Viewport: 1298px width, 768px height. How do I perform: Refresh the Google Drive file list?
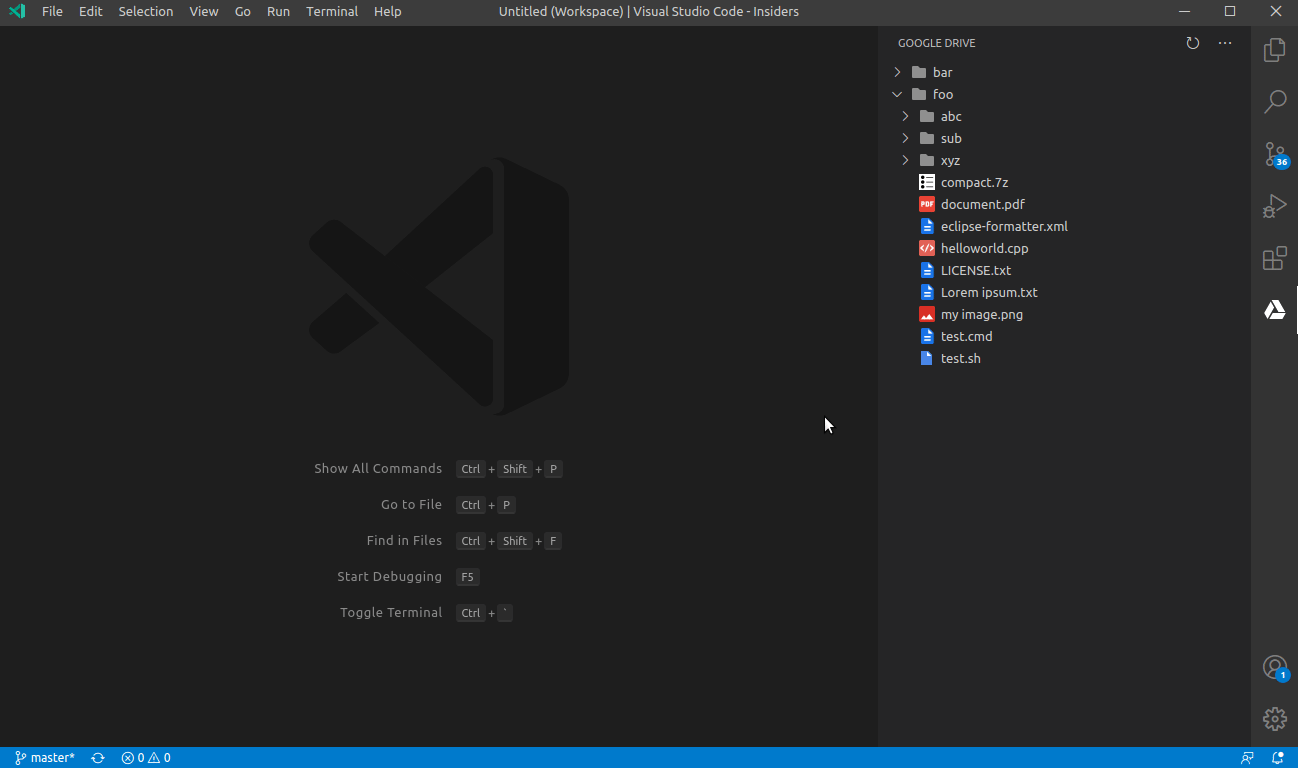tap(1192, 43)
